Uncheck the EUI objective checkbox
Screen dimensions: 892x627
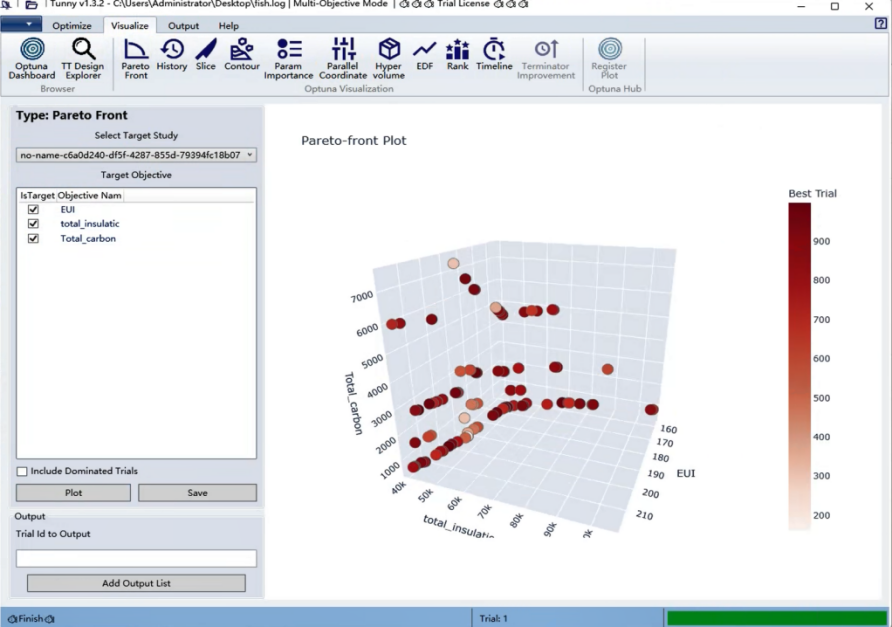pos(33,209)
